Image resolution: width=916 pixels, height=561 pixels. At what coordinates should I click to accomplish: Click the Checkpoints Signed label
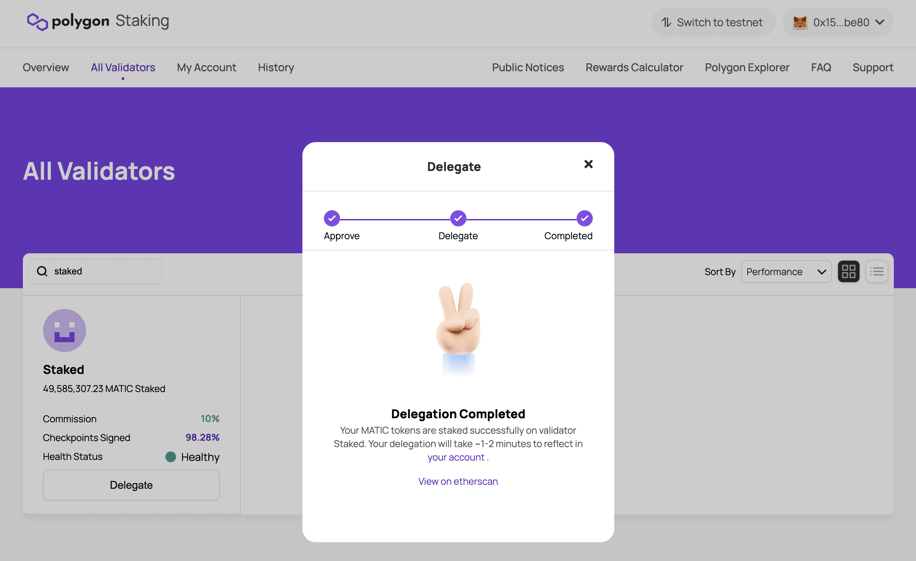coord(86,438)
